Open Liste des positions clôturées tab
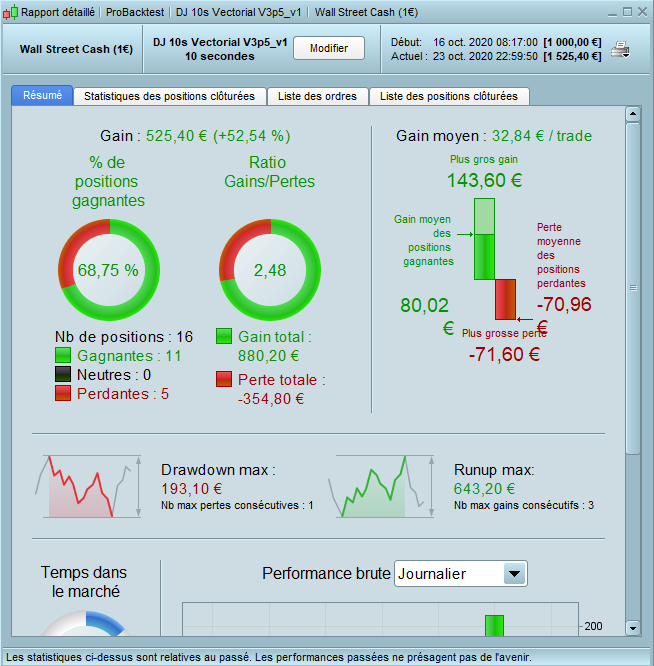 pyautogui.click(x=449, y=96)
